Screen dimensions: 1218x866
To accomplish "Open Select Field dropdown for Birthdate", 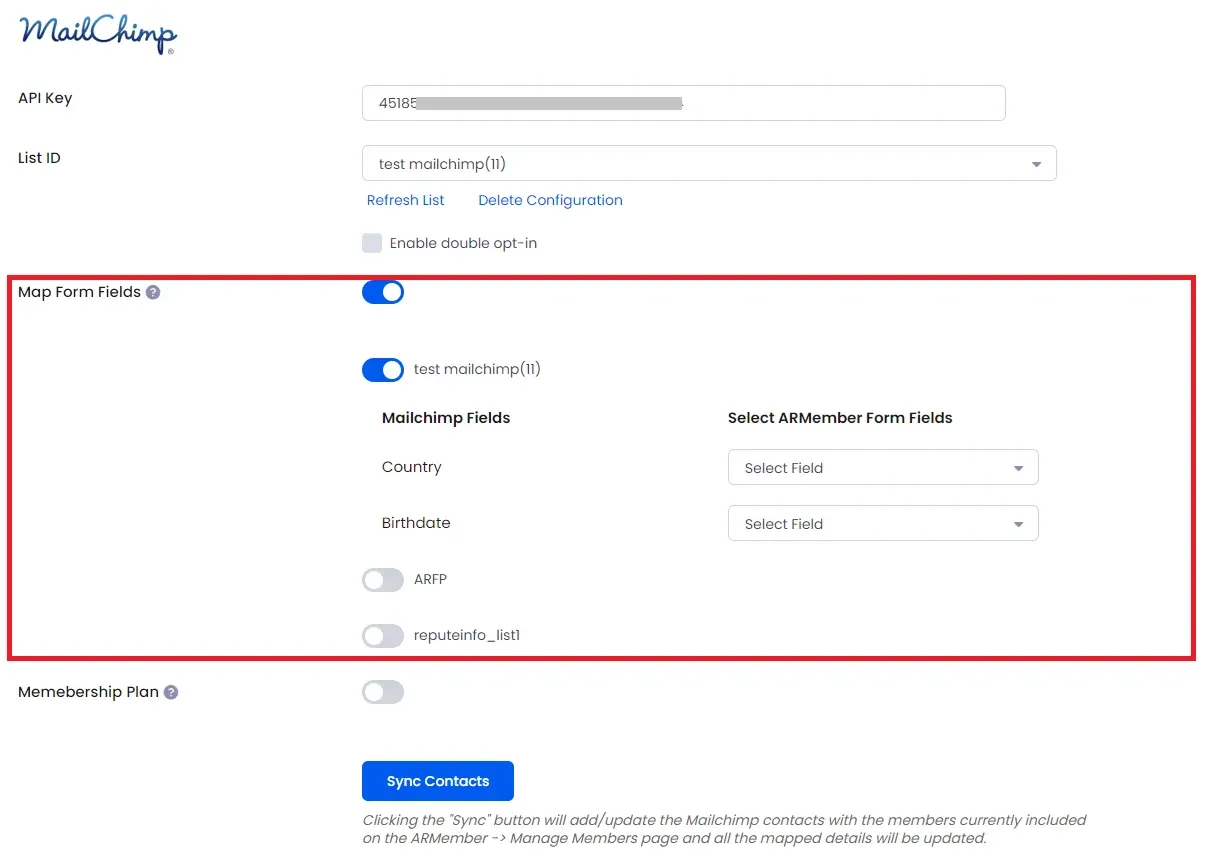I will point(883,523).
